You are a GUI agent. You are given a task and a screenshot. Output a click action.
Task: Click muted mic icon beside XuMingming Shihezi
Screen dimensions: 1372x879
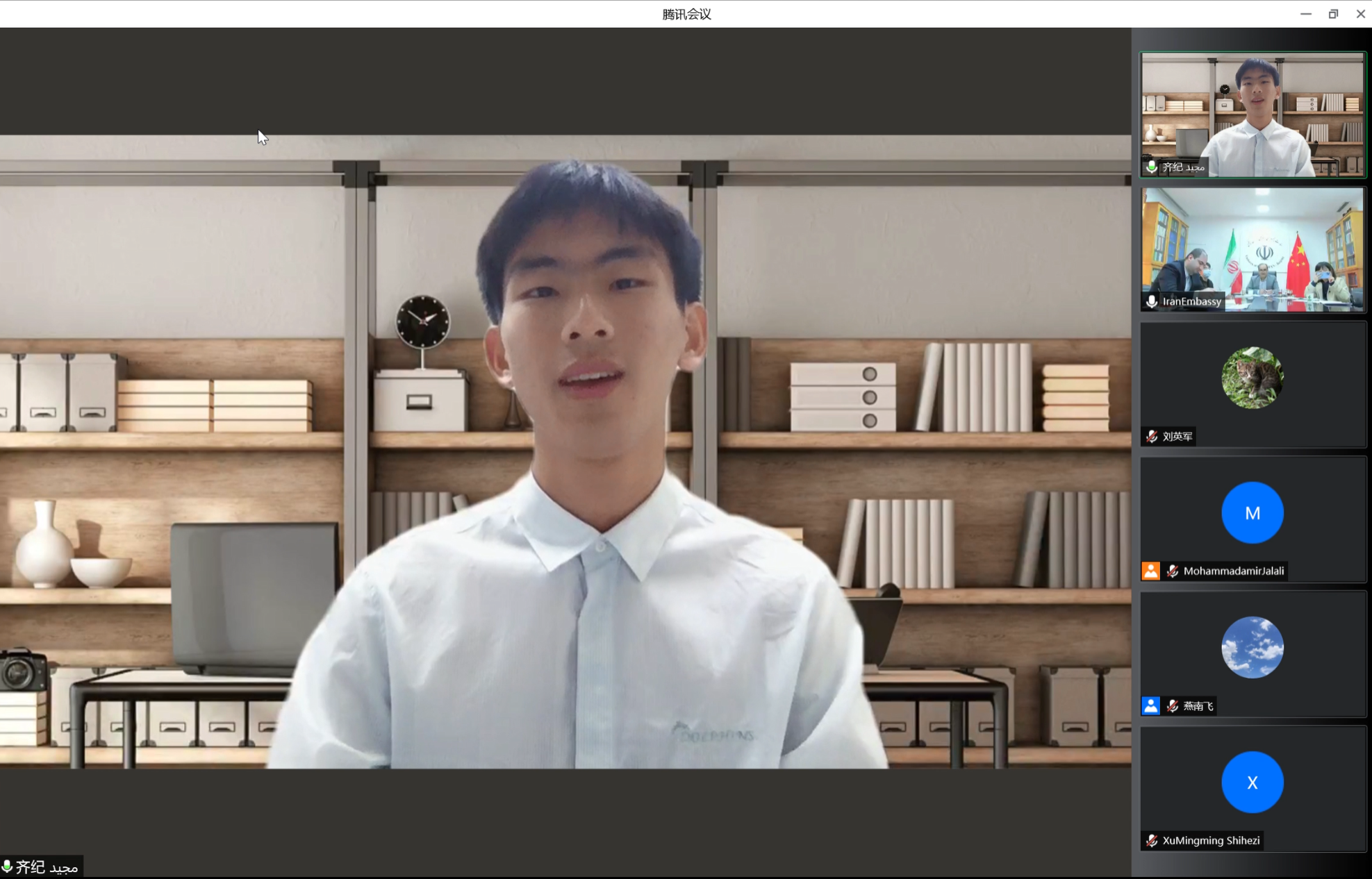[x=1152, y=840]
